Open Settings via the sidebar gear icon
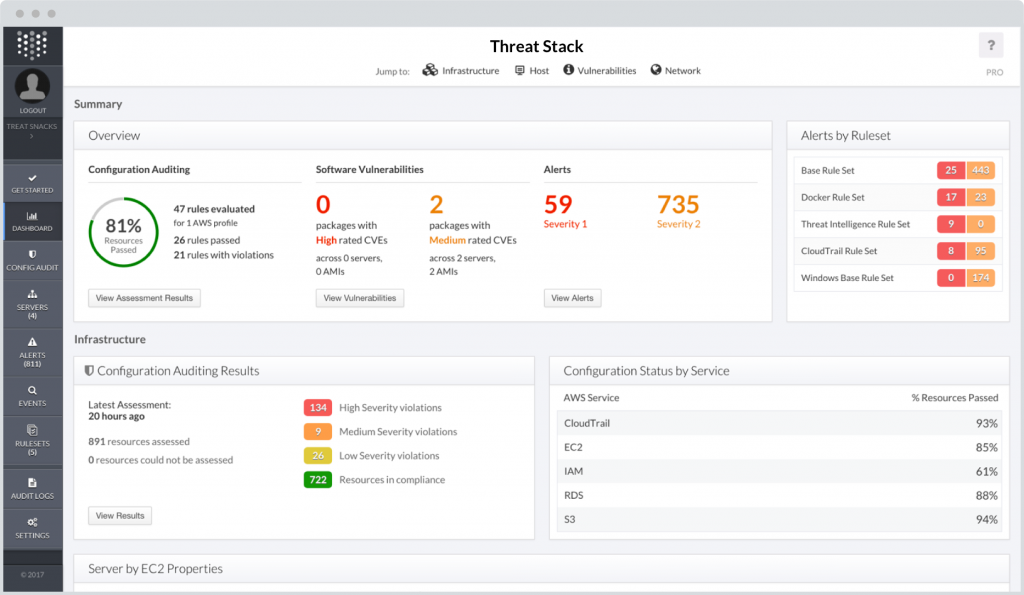Image resolution: width=1024 pixels, height=595 pixels. click(x=32, y=528)
